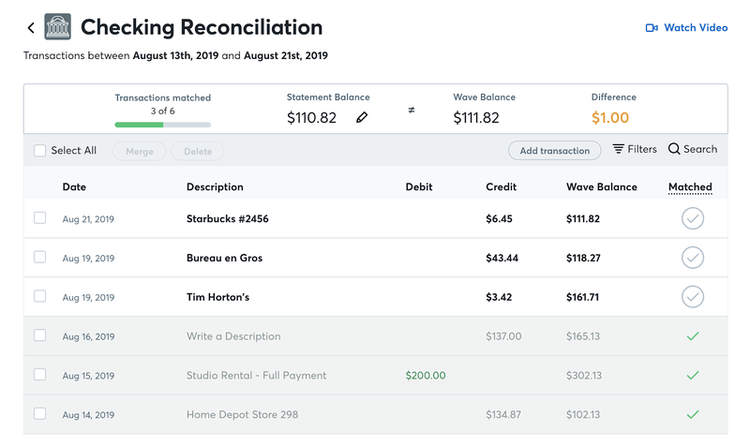
Task: Click the back arrow next to Checking Reconciliation
Action: point(31,28)
